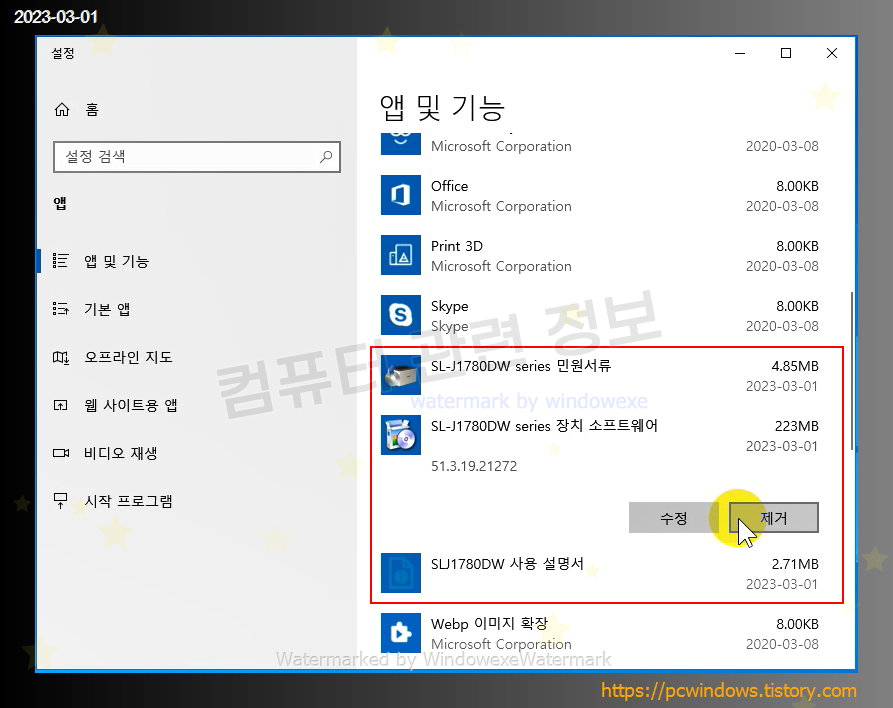Image resolution: width=893 pixels, height=708 pixels.
Task: Click the Print 3D app icon
Action: pyautogui.click(x=401, y=255)
